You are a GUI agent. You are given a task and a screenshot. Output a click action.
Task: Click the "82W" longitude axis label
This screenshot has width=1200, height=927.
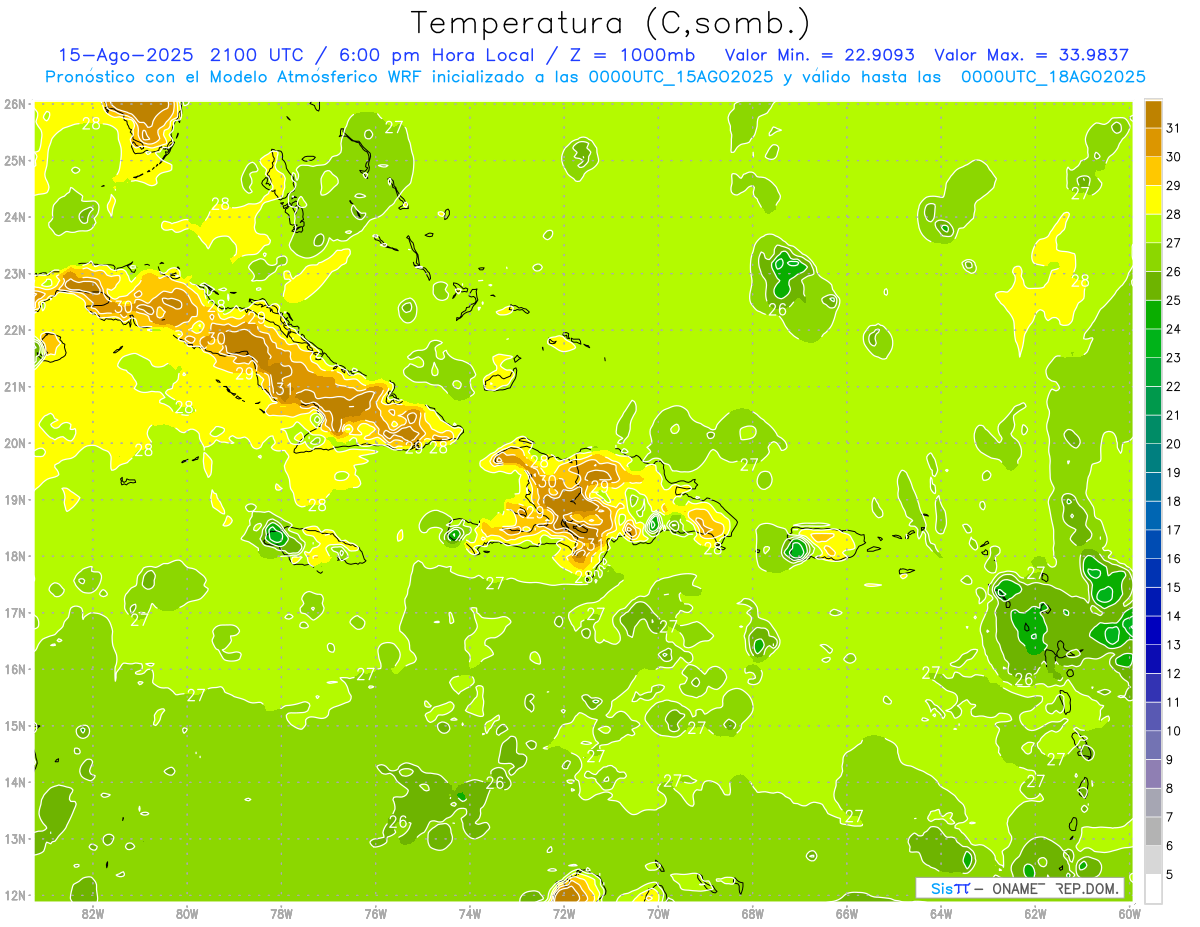coord(92,914)
